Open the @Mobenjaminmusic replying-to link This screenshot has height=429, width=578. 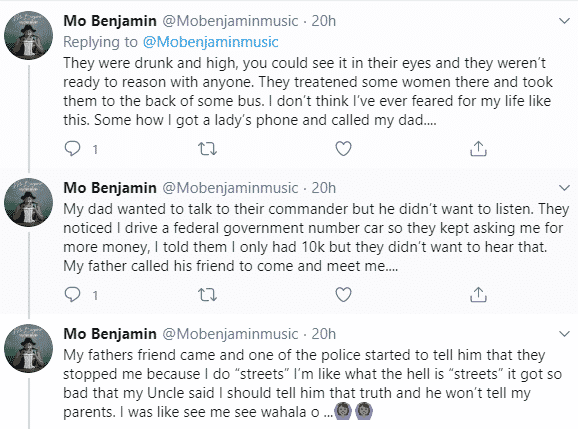(x=210, y=42)
